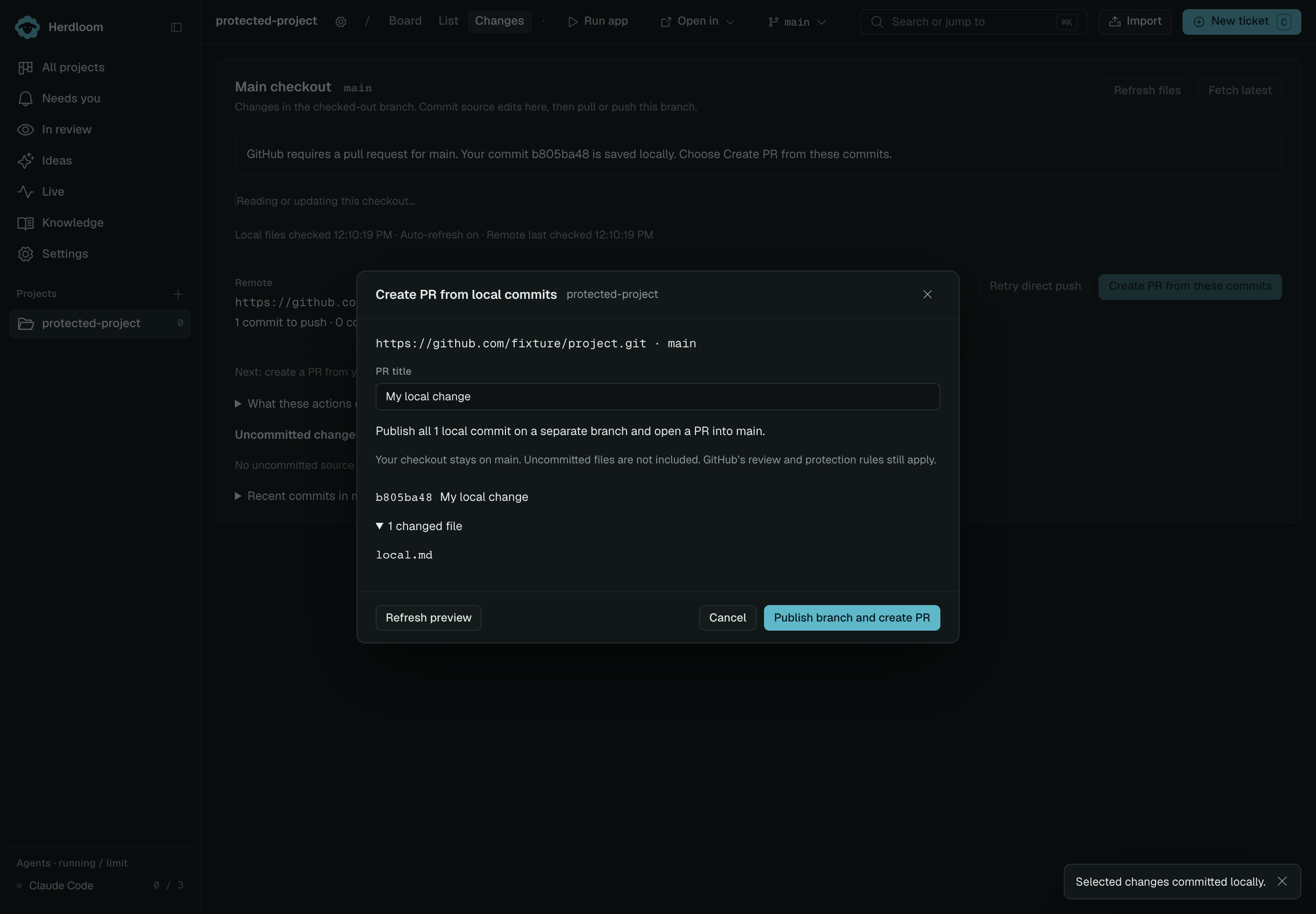Viewport: 1316px width, 914px height.
Task: Collapse the '1 changed file' section
Action: 419,526
